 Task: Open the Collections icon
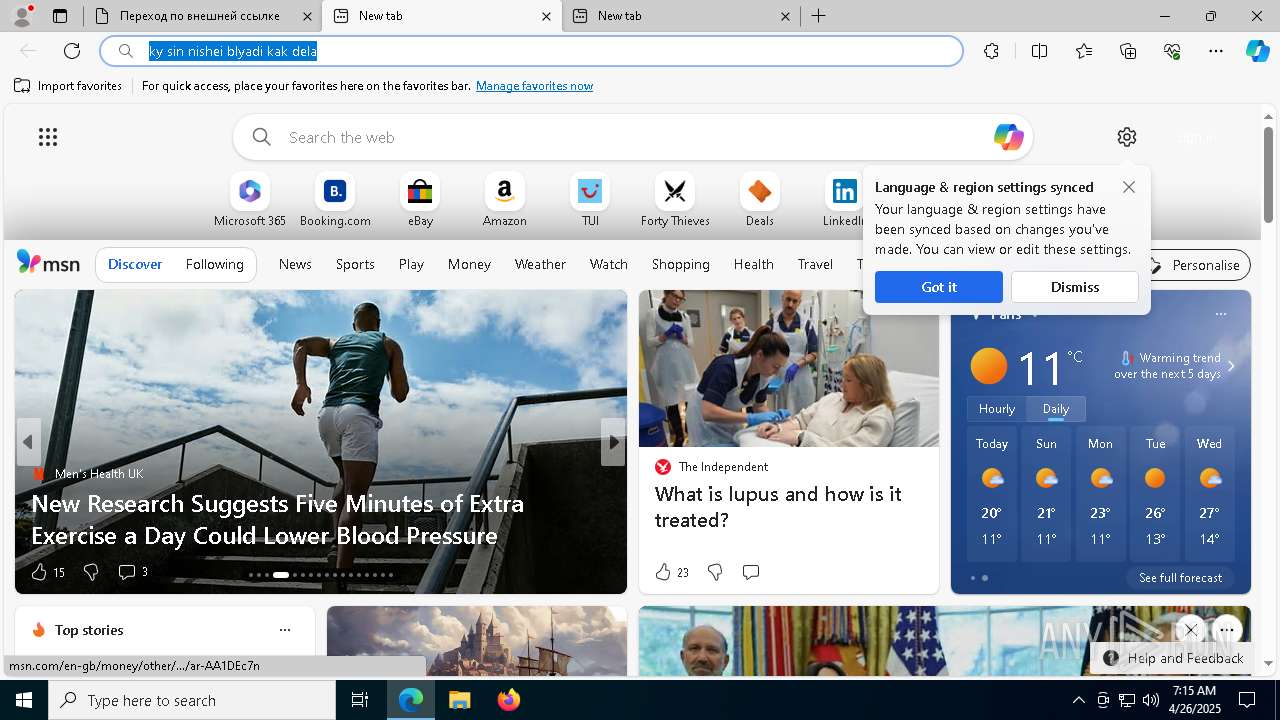(1128, 51)
